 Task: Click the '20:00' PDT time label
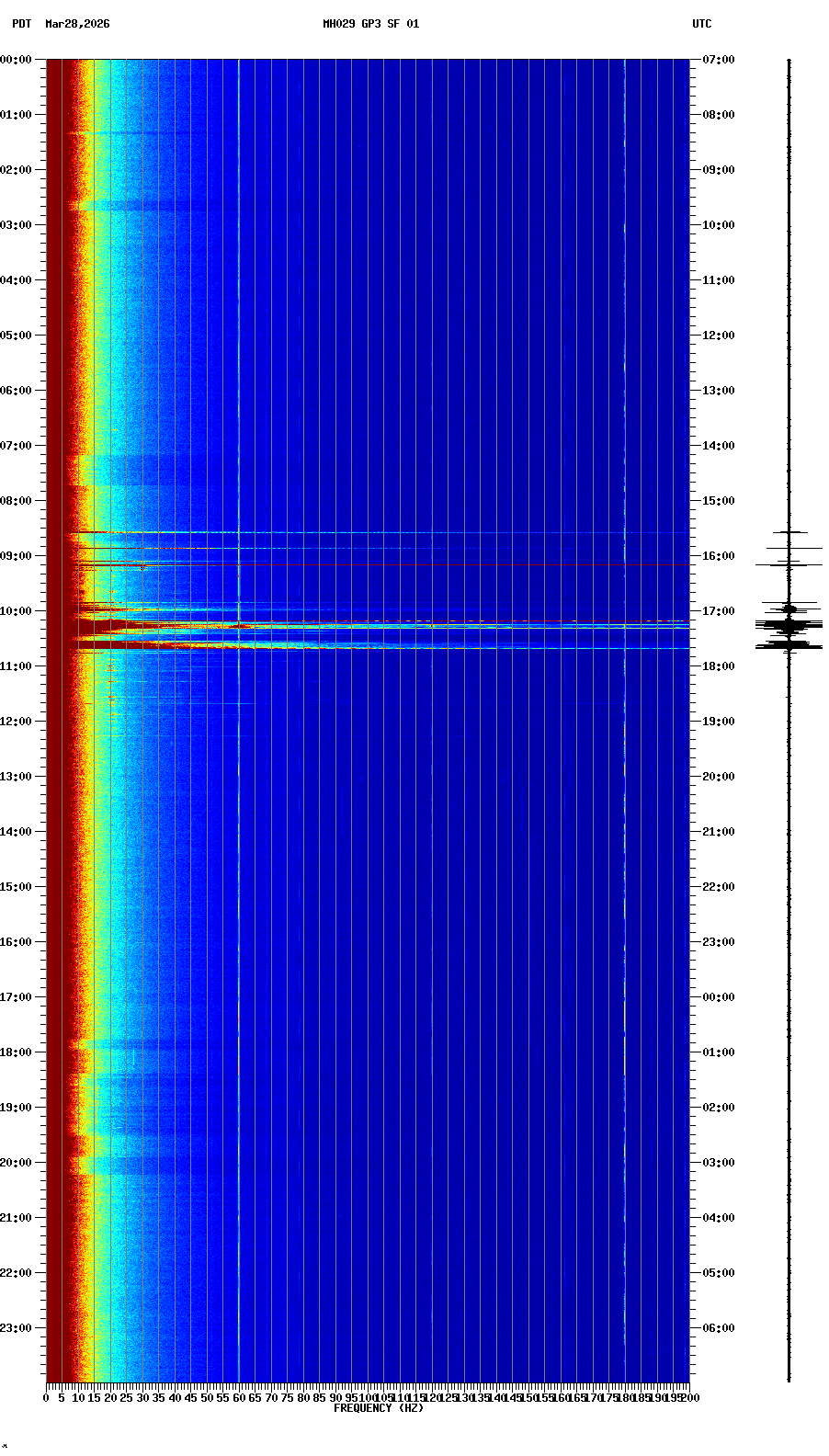[x=16, y=1163]
